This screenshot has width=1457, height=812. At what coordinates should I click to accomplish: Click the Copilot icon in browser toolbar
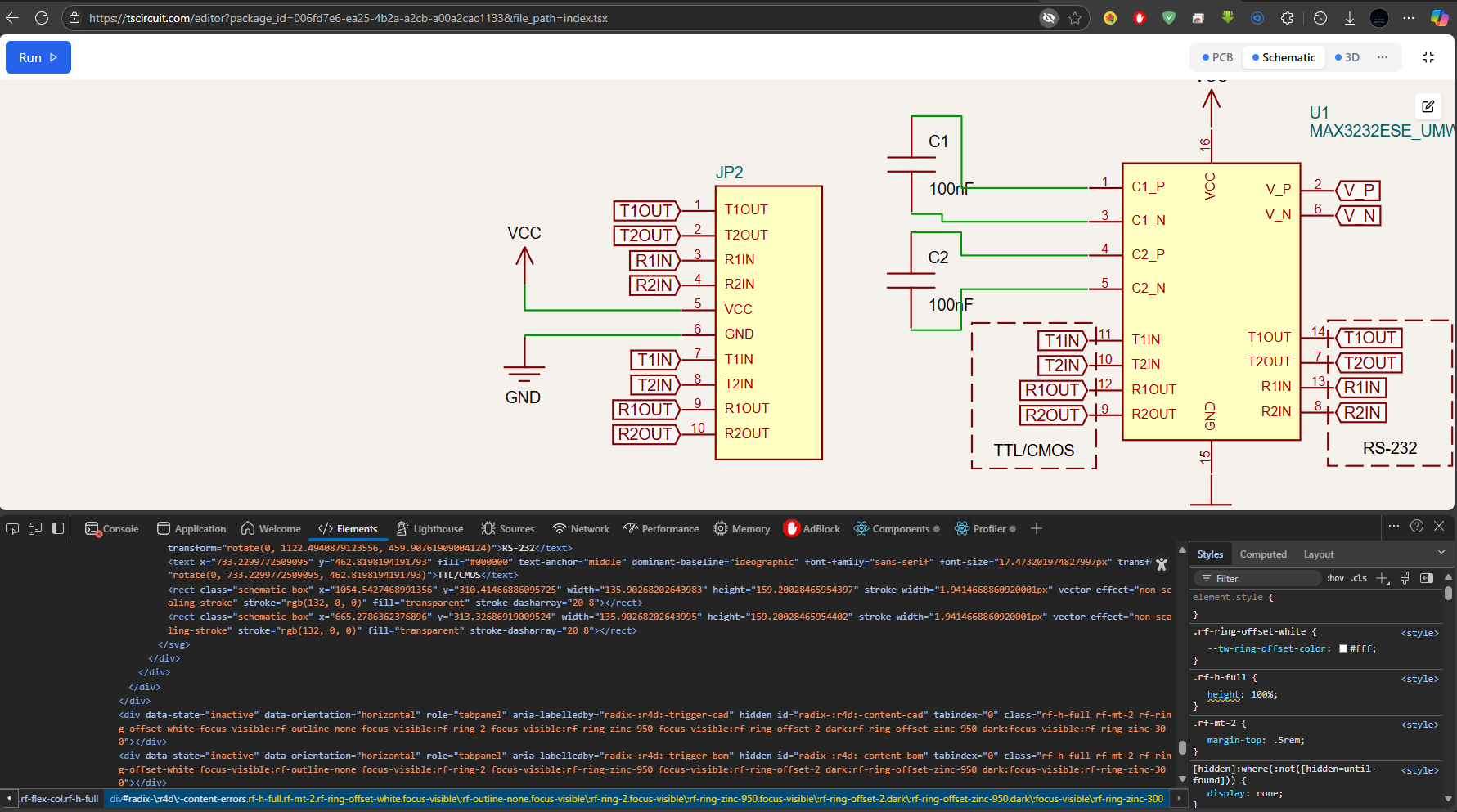click(1438, 18)
